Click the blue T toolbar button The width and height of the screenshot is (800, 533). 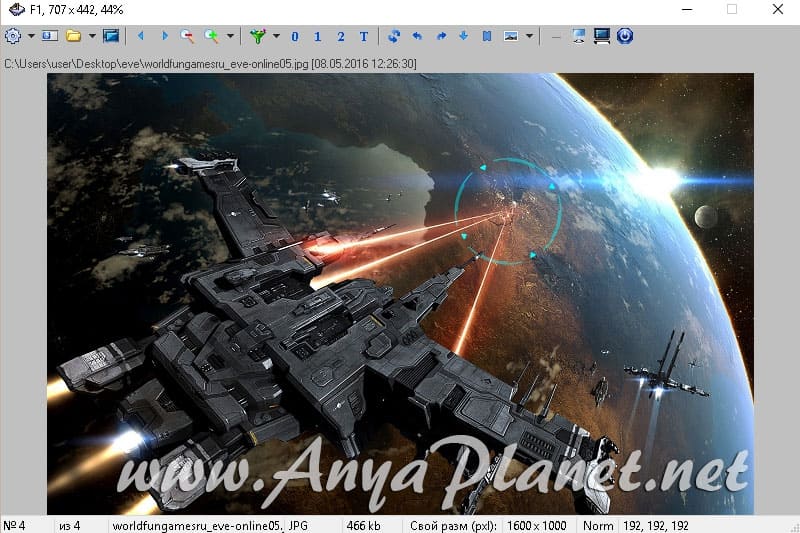tap(363, 37)
